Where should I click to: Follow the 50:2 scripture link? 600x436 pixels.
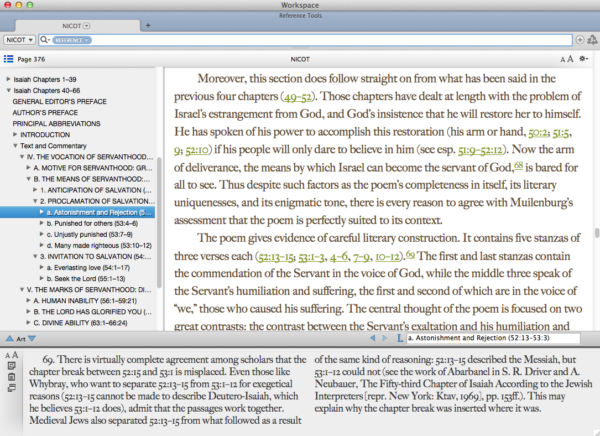tap(537, 132)
